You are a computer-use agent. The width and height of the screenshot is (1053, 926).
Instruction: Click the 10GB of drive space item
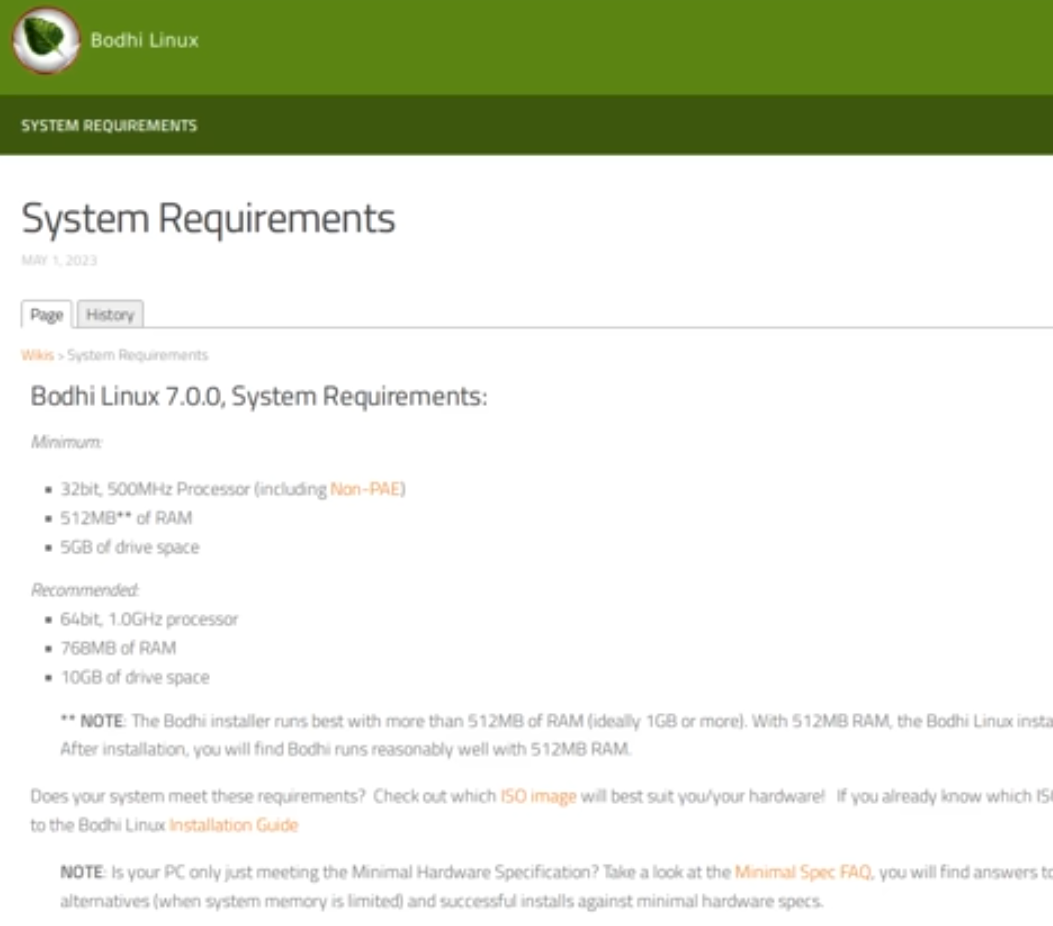135,678
